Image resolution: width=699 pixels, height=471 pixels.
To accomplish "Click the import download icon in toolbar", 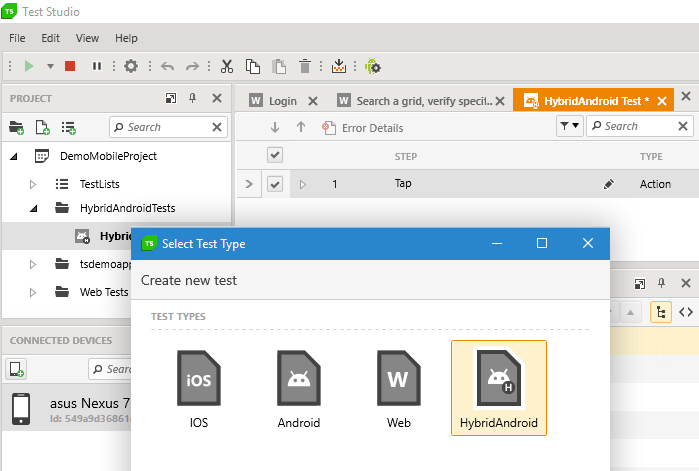I will point(339,66).
